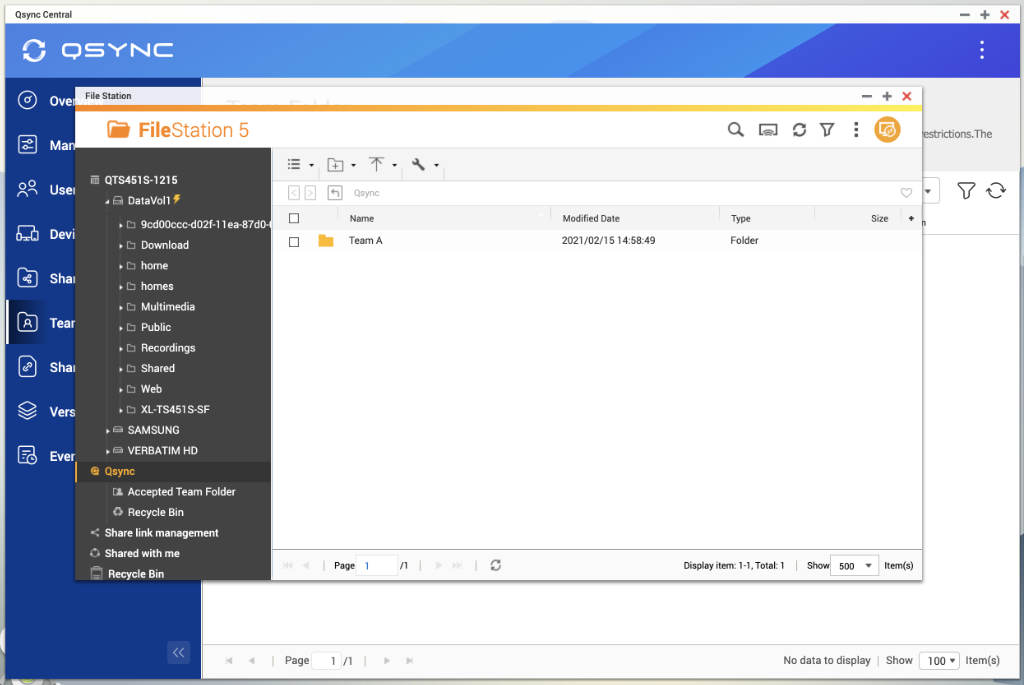
Task: Click the create folder icon in the toolbar
Action: point(335,165)
